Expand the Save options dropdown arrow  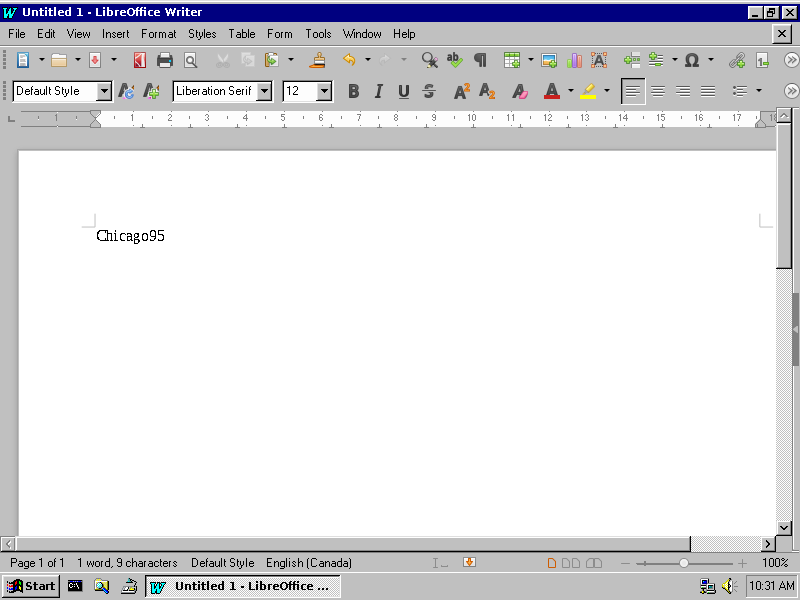click(x=114, y=60)
